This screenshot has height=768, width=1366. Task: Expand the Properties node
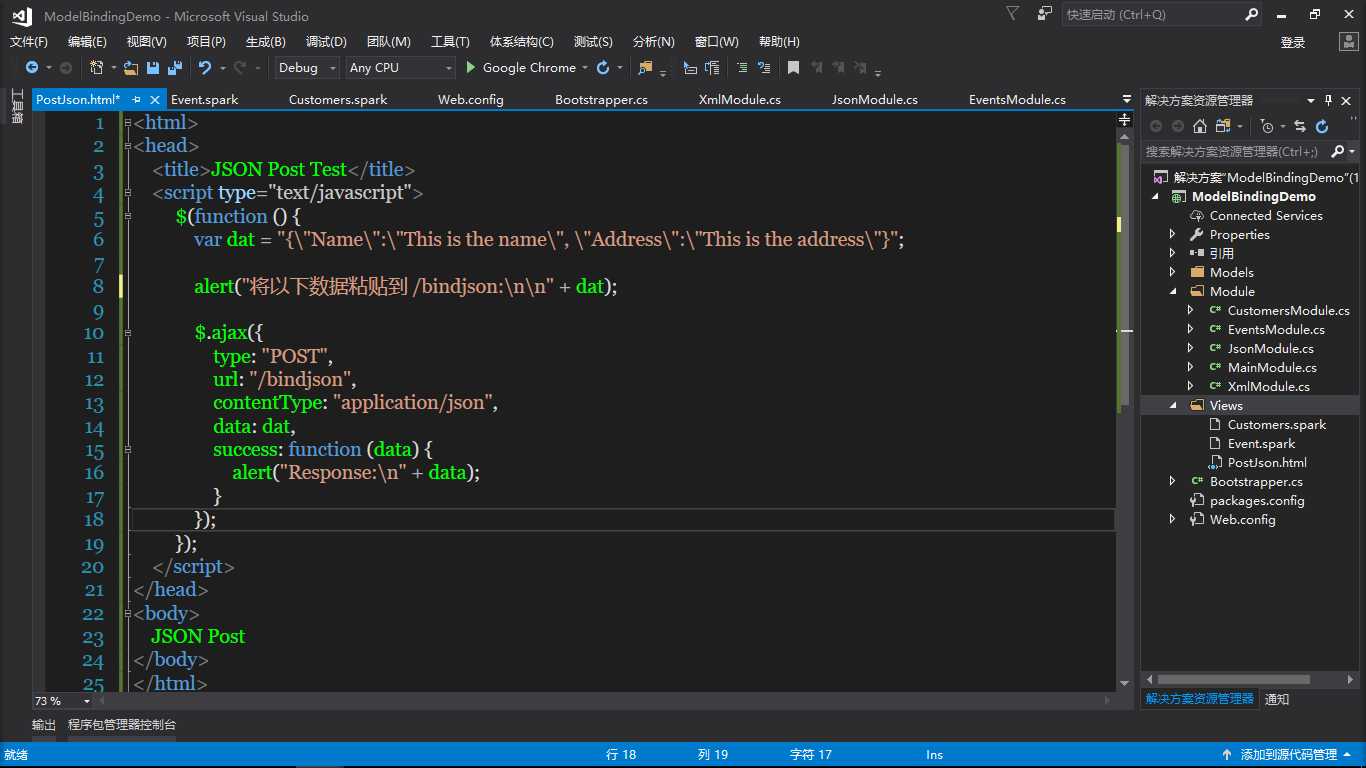pos(1173,235)
